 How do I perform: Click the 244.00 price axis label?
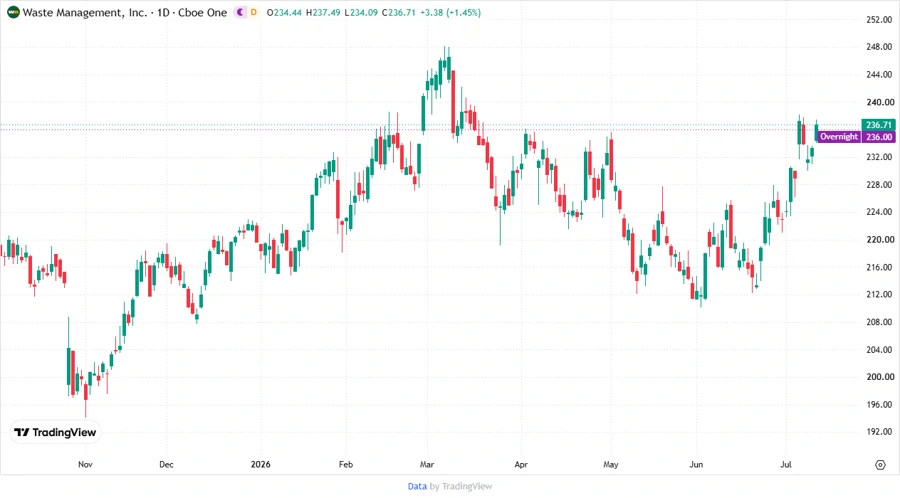coord(879,75)
